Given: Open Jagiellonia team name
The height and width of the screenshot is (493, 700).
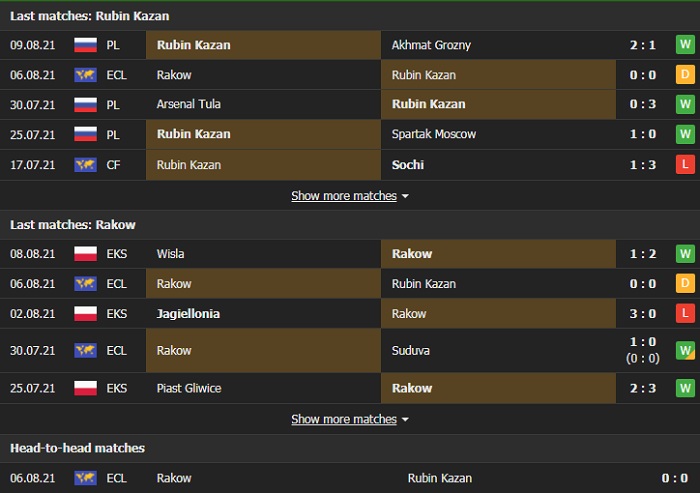Looking at the screenshot, I should tap(188, 313).
